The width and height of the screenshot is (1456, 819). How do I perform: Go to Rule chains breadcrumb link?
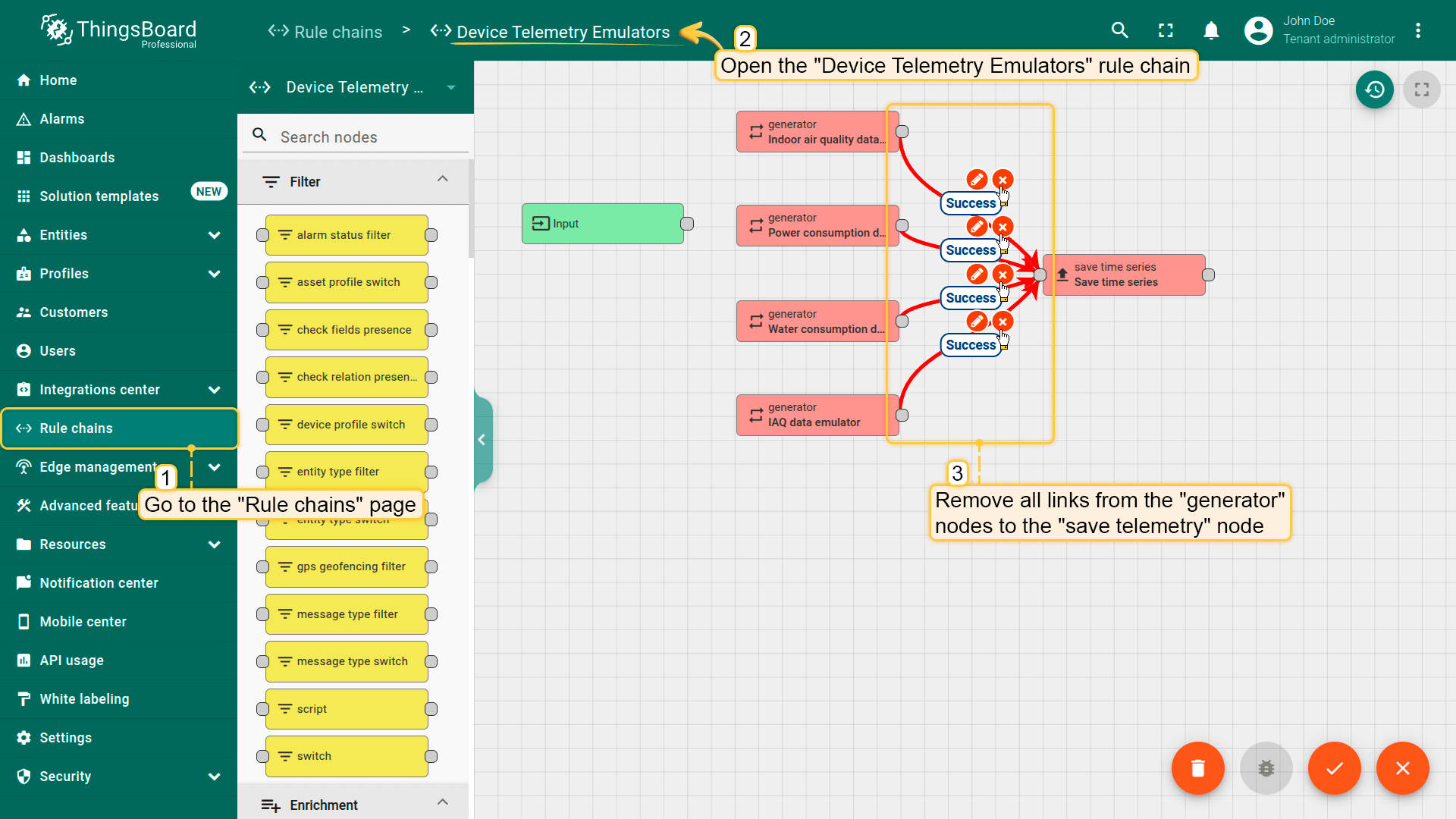coord(326,32)
